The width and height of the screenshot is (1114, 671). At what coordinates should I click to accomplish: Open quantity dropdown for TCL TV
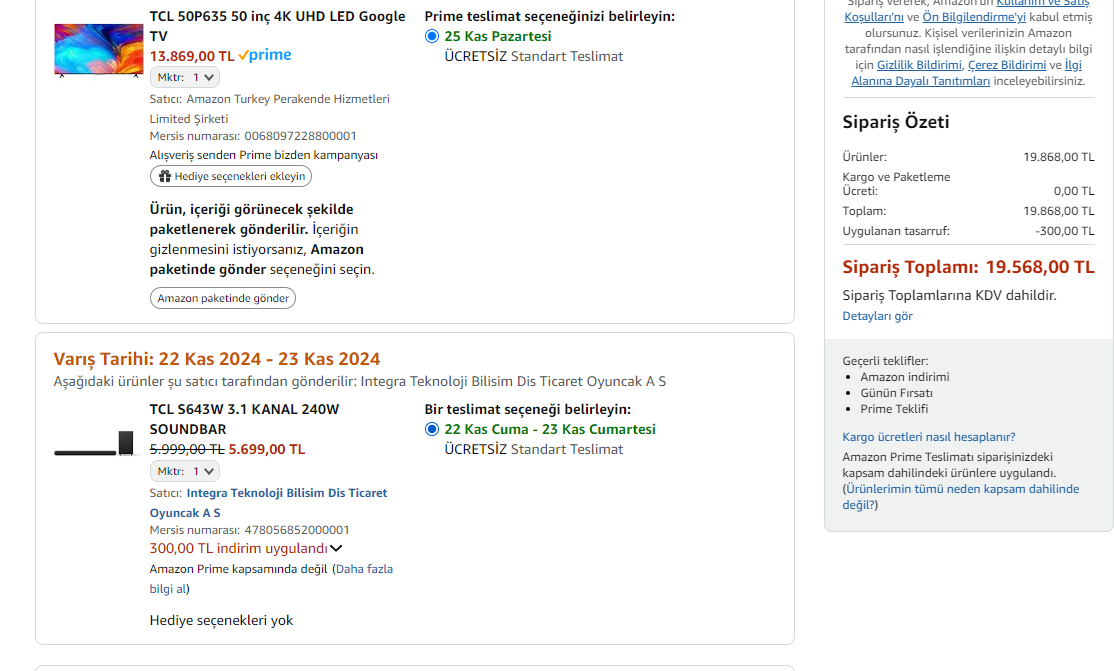(185, 77)
